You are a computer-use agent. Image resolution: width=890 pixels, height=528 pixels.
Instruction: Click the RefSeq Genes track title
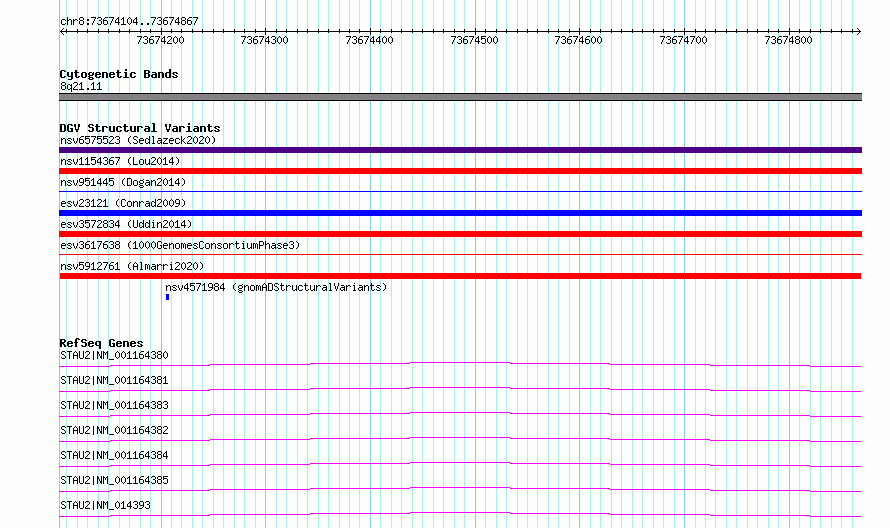click(x=101, y=343)
